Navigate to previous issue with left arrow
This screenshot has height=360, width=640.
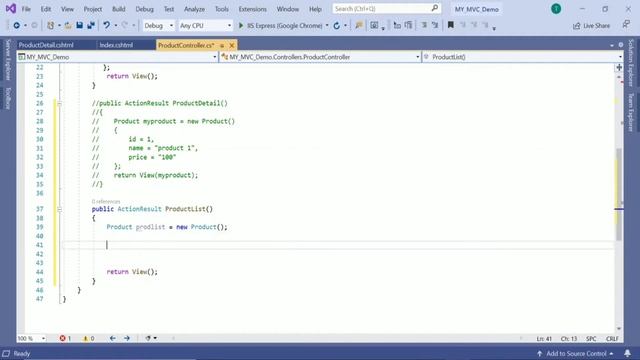113,338
